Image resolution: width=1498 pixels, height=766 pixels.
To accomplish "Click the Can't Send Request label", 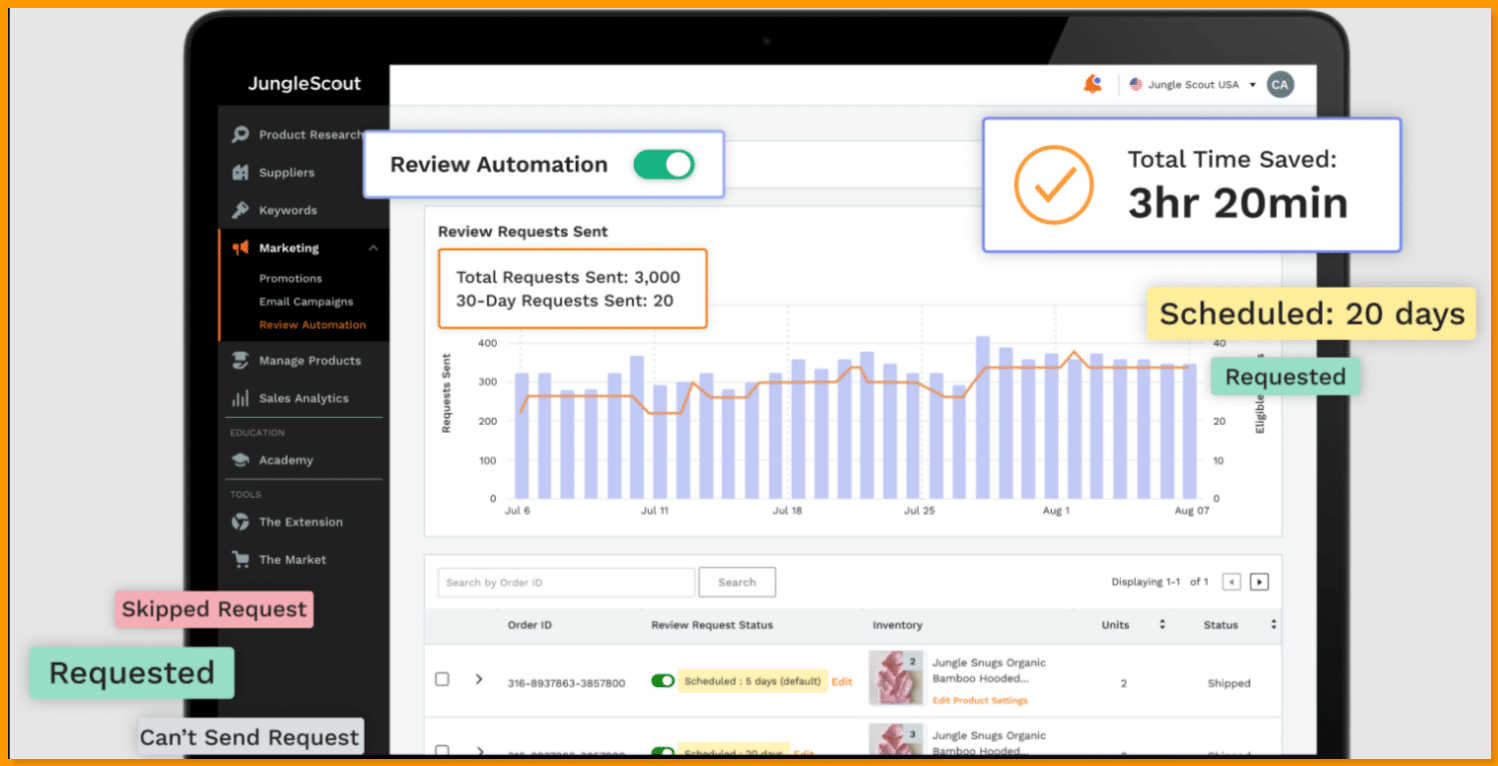I will pos(249,738).
